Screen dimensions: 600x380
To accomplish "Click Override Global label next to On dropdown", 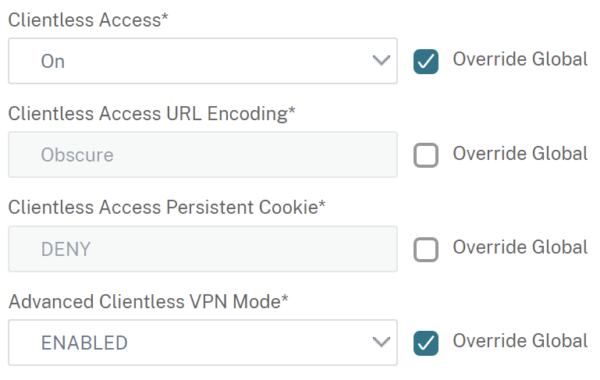I will [520, 59].
